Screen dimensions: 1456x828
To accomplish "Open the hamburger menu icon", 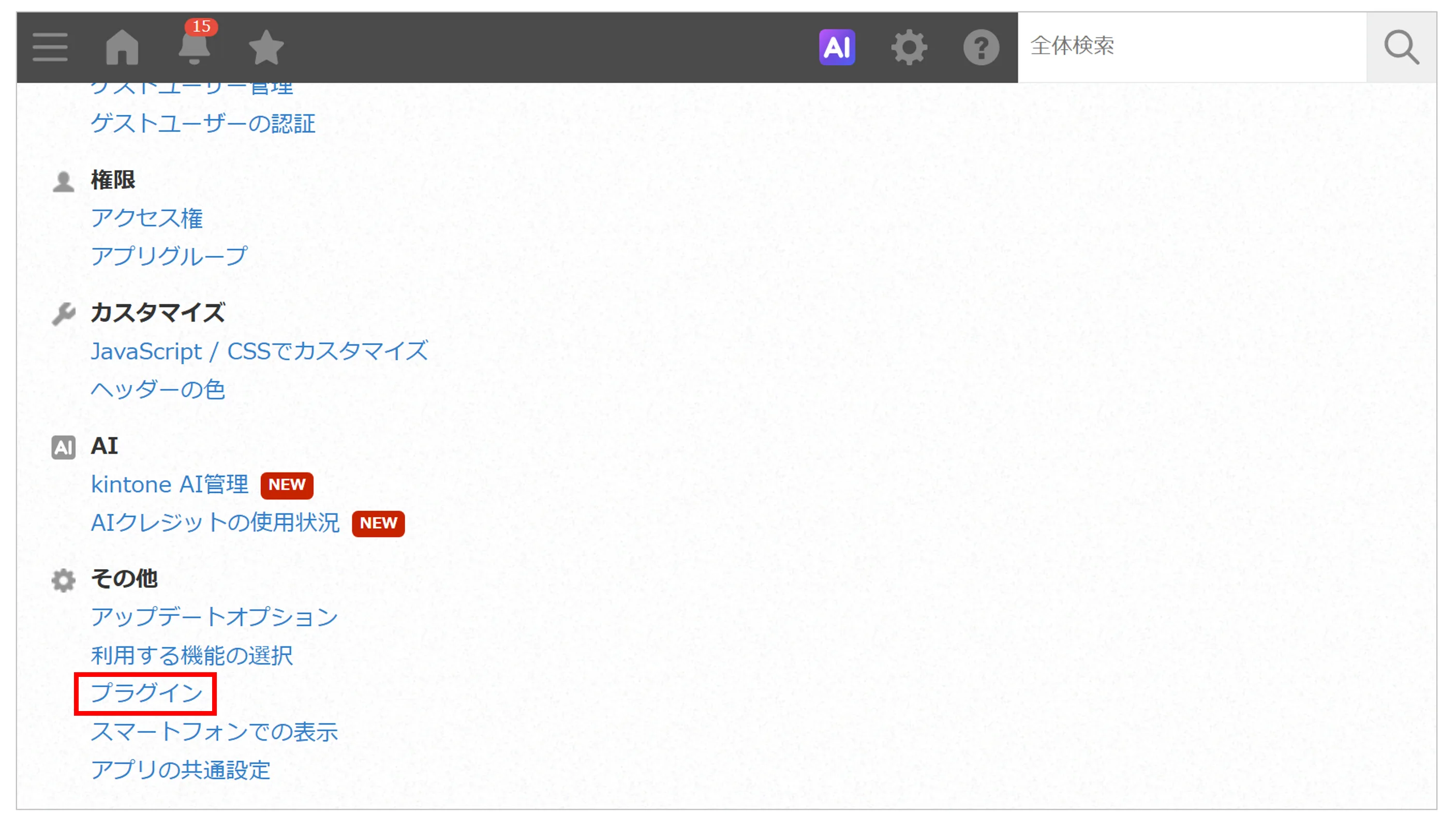I will click(x=50, y=47).
